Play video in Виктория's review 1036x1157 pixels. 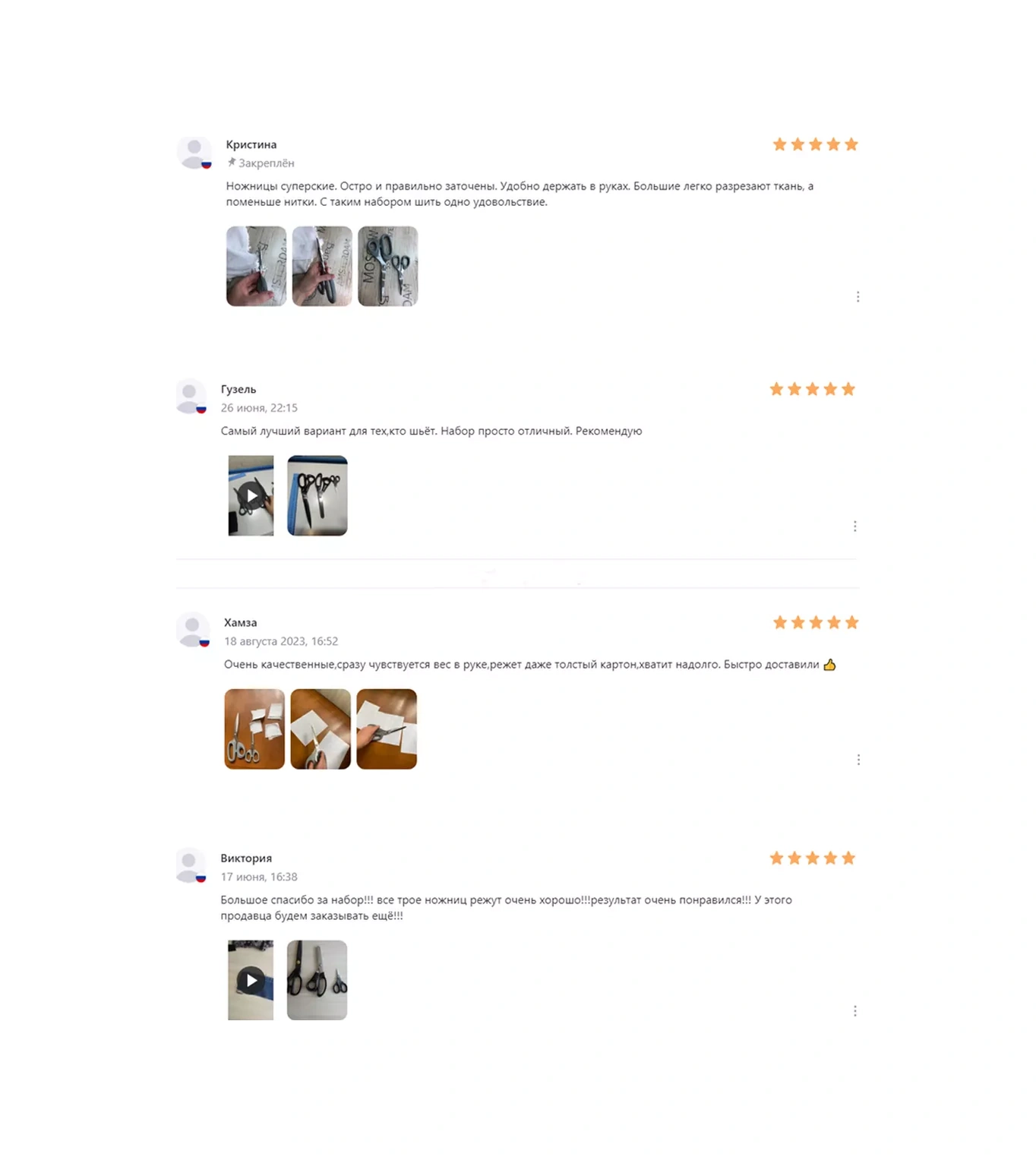point(251,980)
